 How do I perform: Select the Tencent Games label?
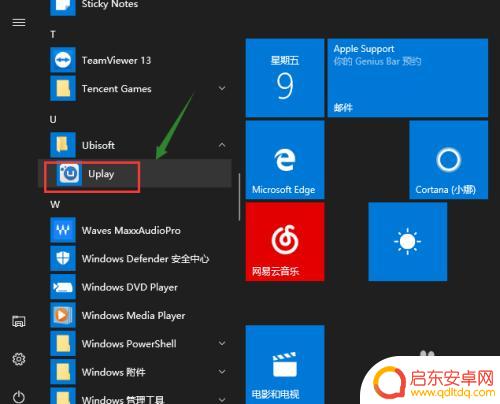[116, 89]
